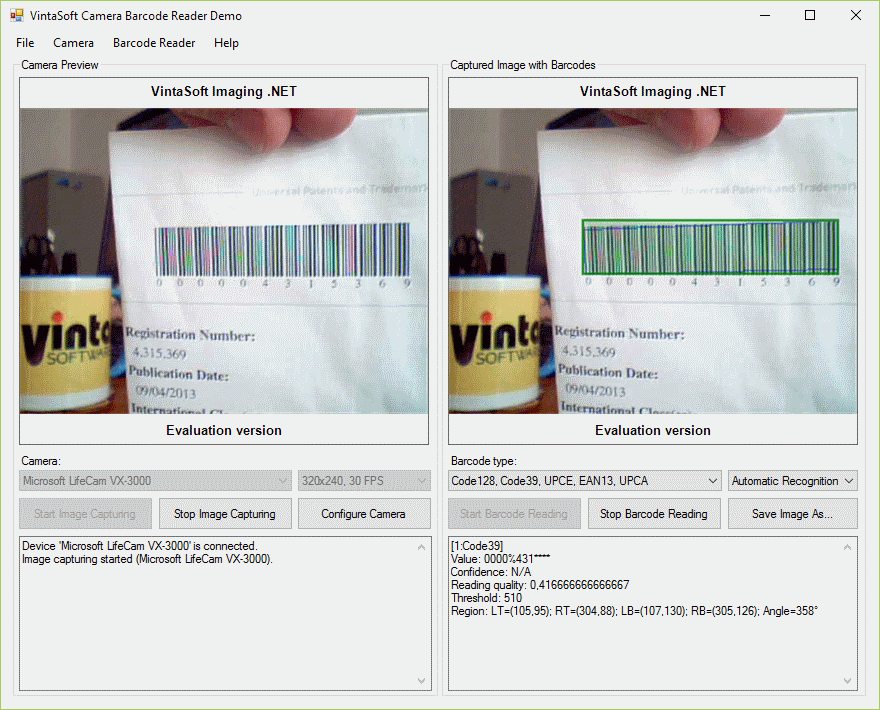The width and height of the screenshot is (880, 710).
Task: Click Save Image As button
Action: 792,514
